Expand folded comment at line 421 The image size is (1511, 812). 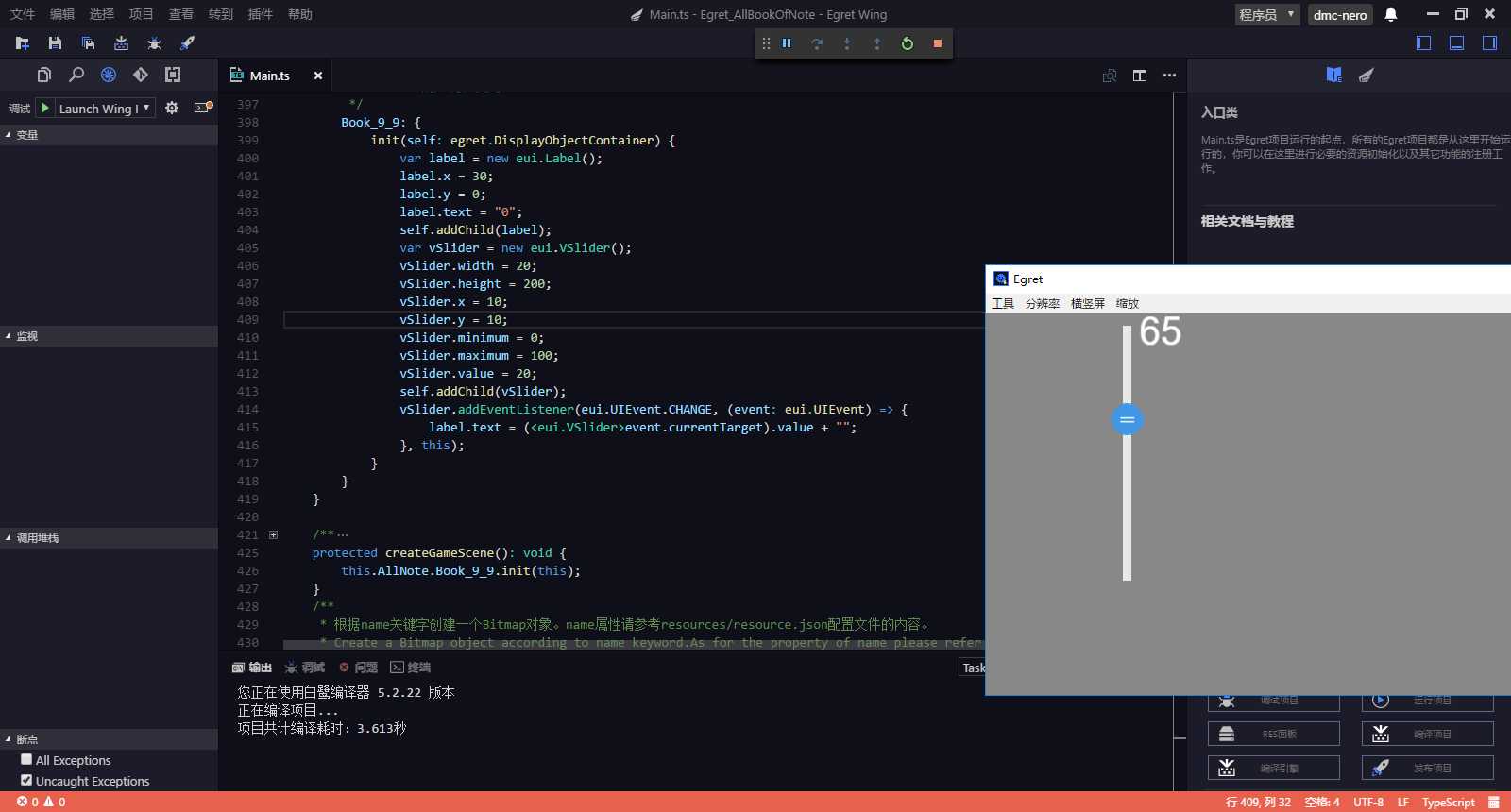point(274,534)
